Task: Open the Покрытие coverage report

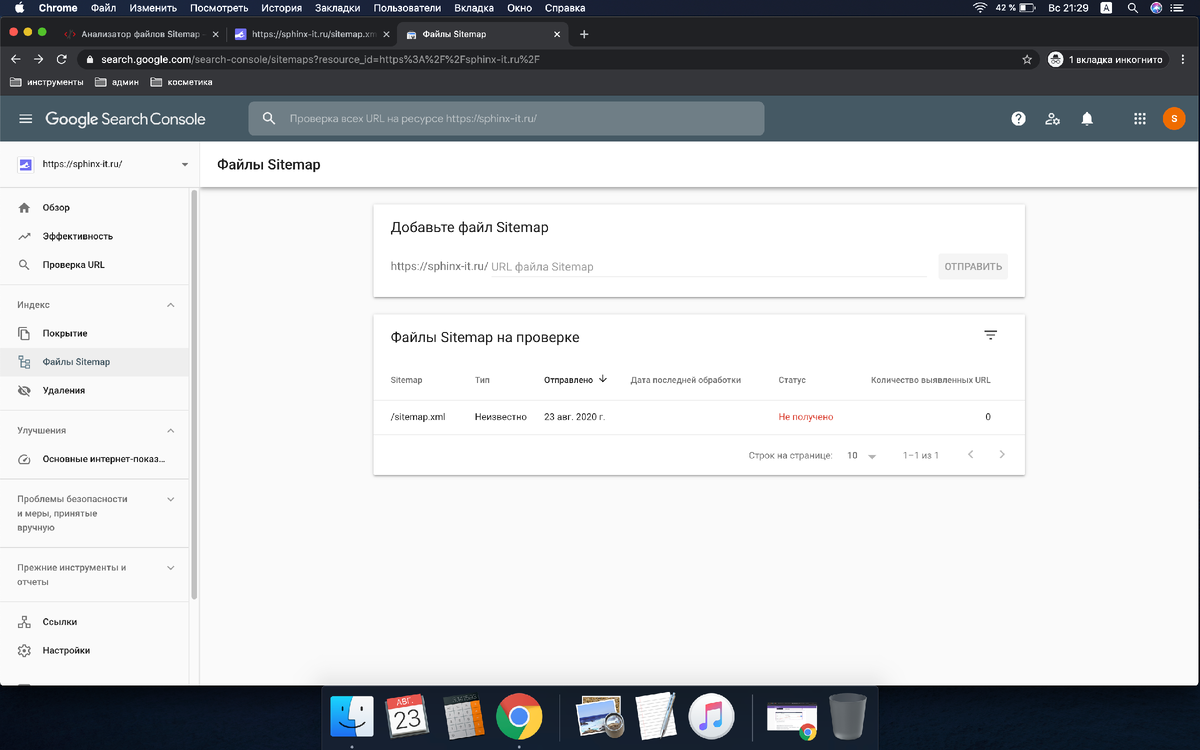Action: 70,333
